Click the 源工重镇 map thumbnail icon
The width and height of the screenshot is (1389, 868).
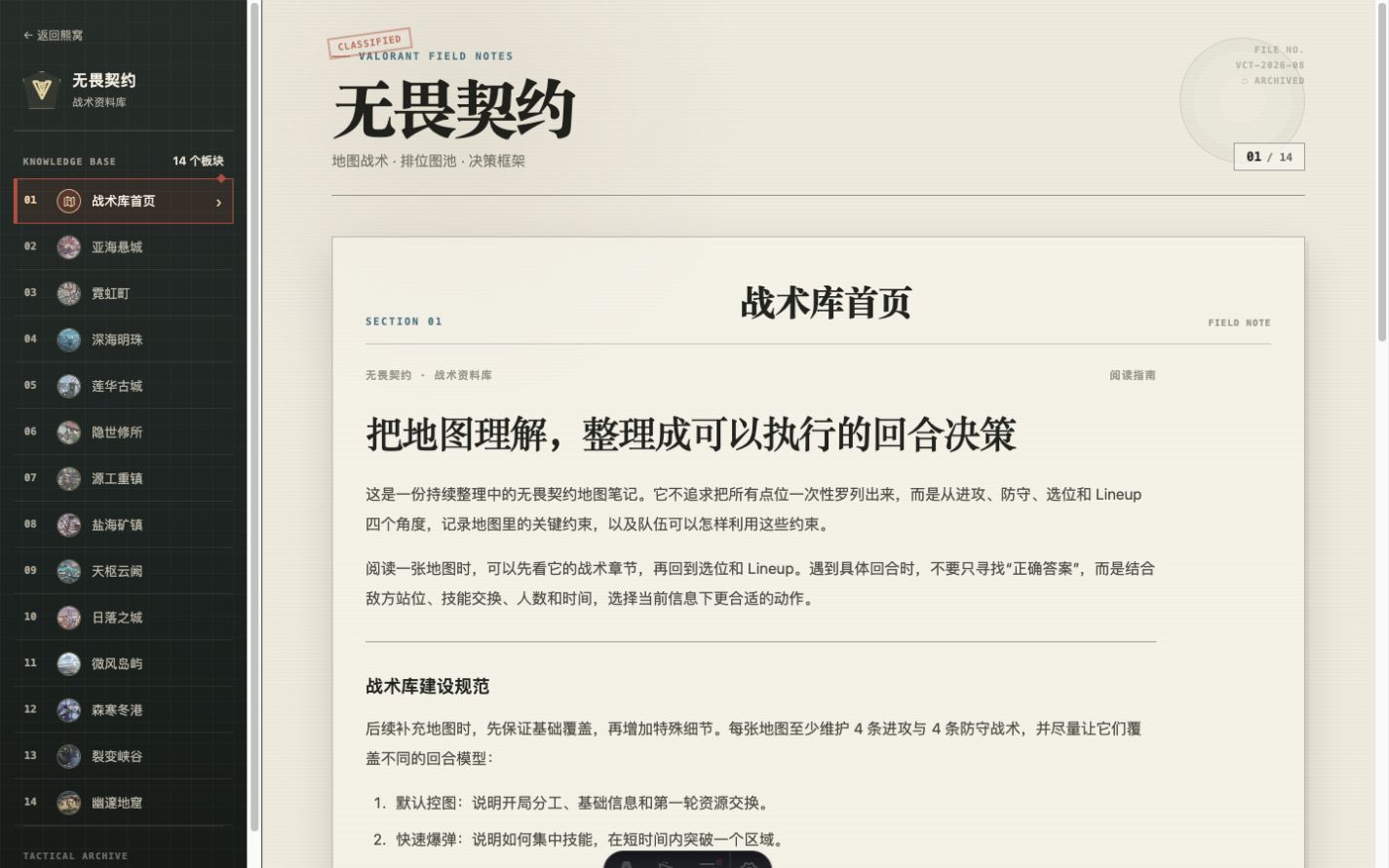tap(68, 478)
